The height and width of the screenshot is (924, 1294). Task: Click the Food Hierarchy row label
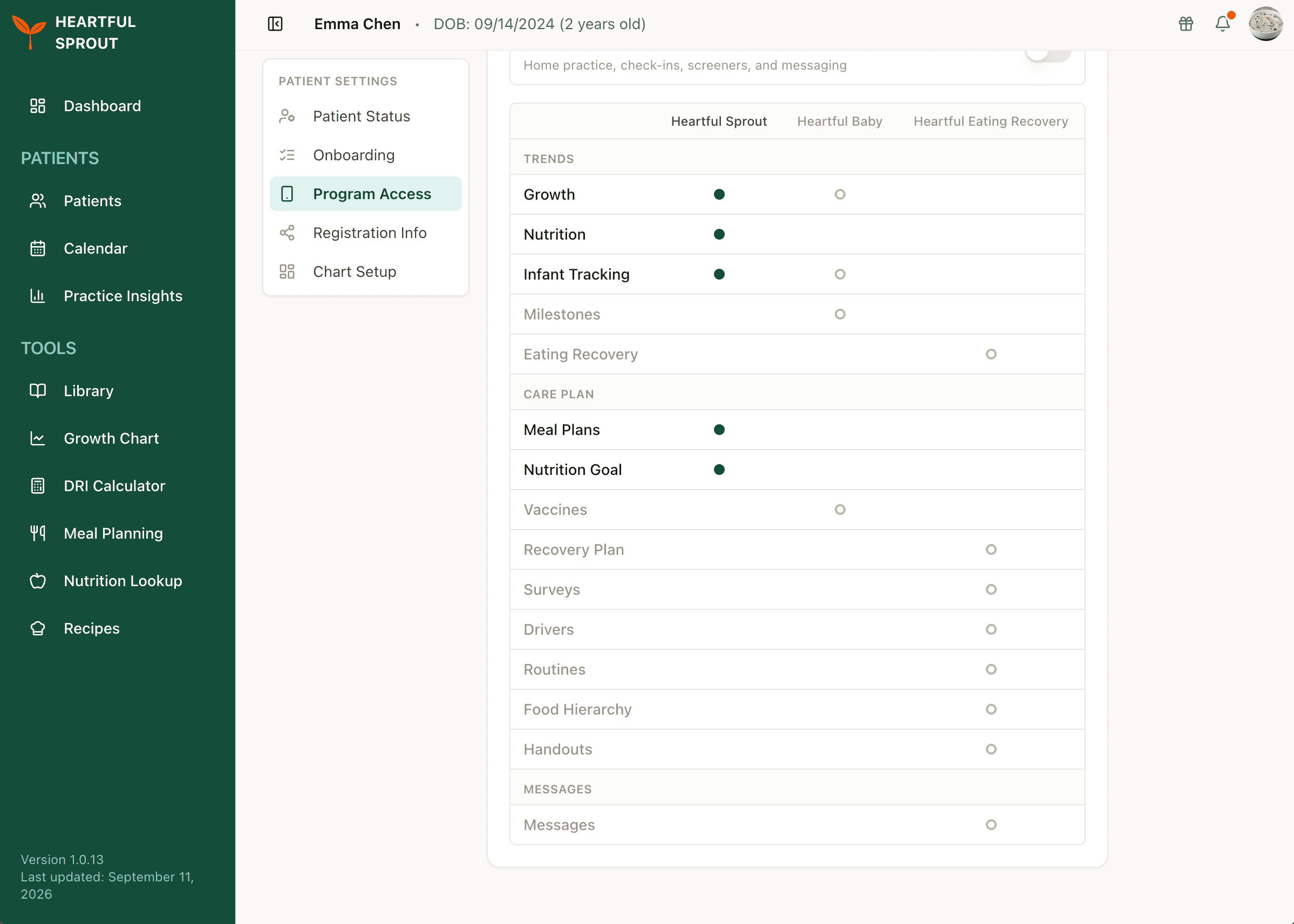coord(577,709)
